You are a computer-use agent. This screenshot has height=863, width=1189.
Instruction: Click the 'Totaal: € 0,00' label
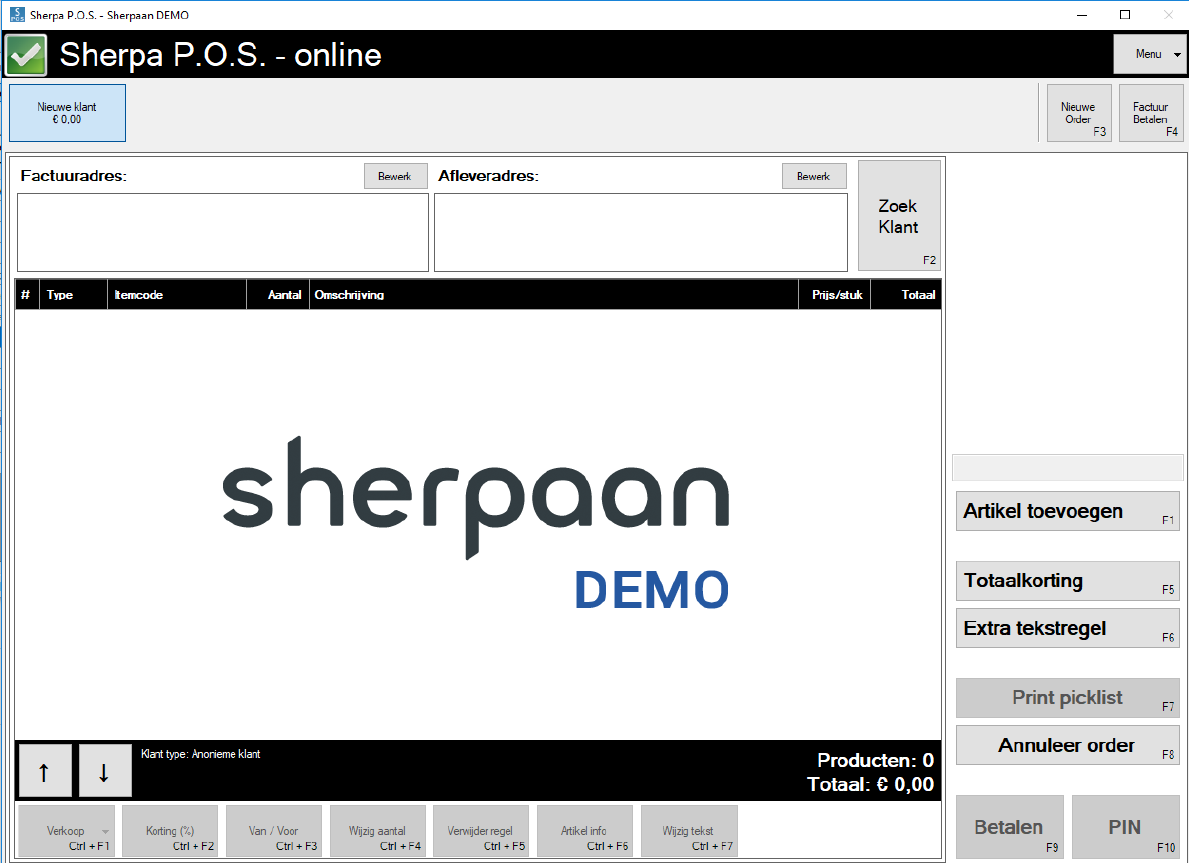871,784
